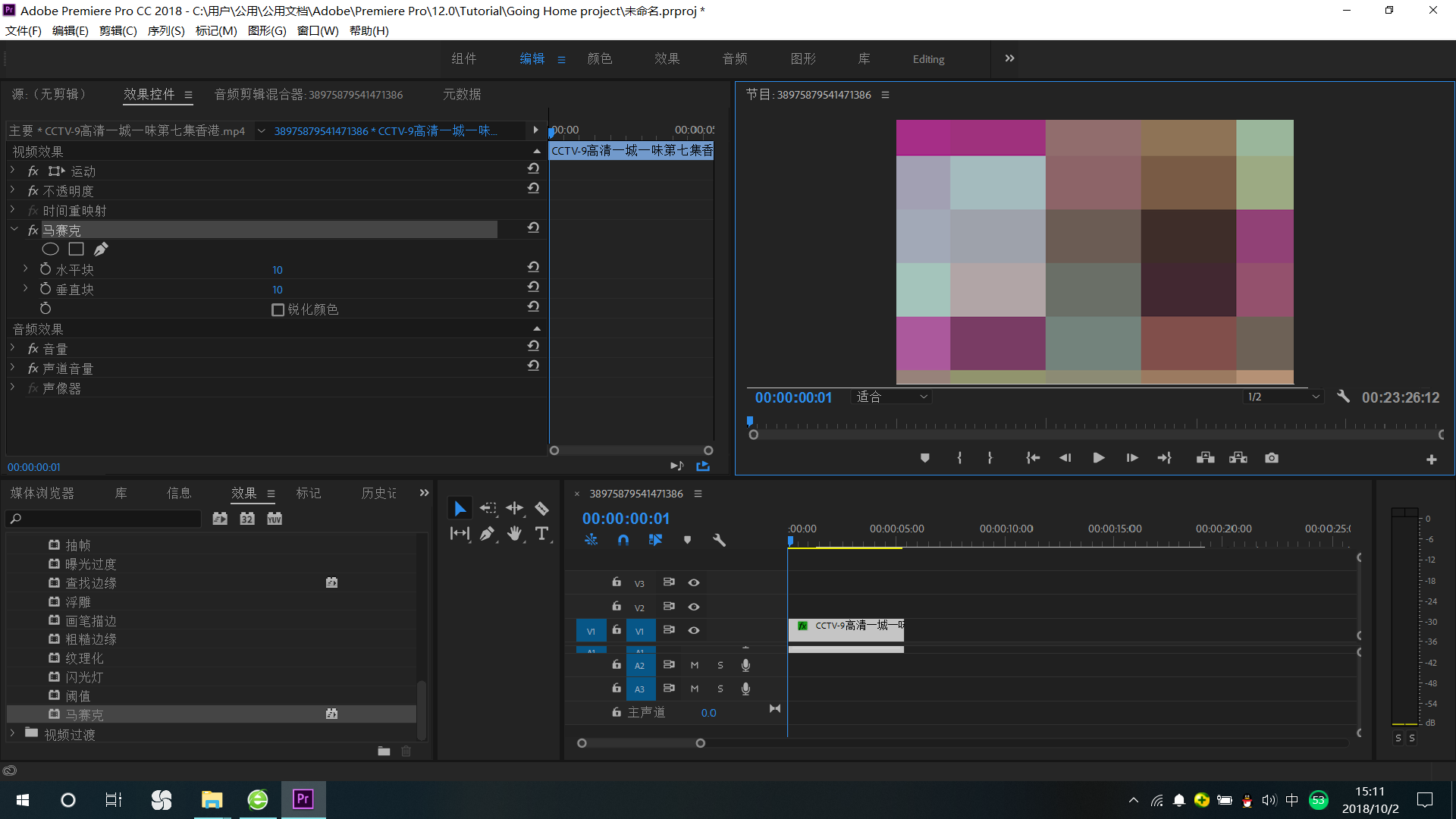Switch to 音频 workspace
1456x819 pixels.
pyautogui.click(x=735, y=58)
